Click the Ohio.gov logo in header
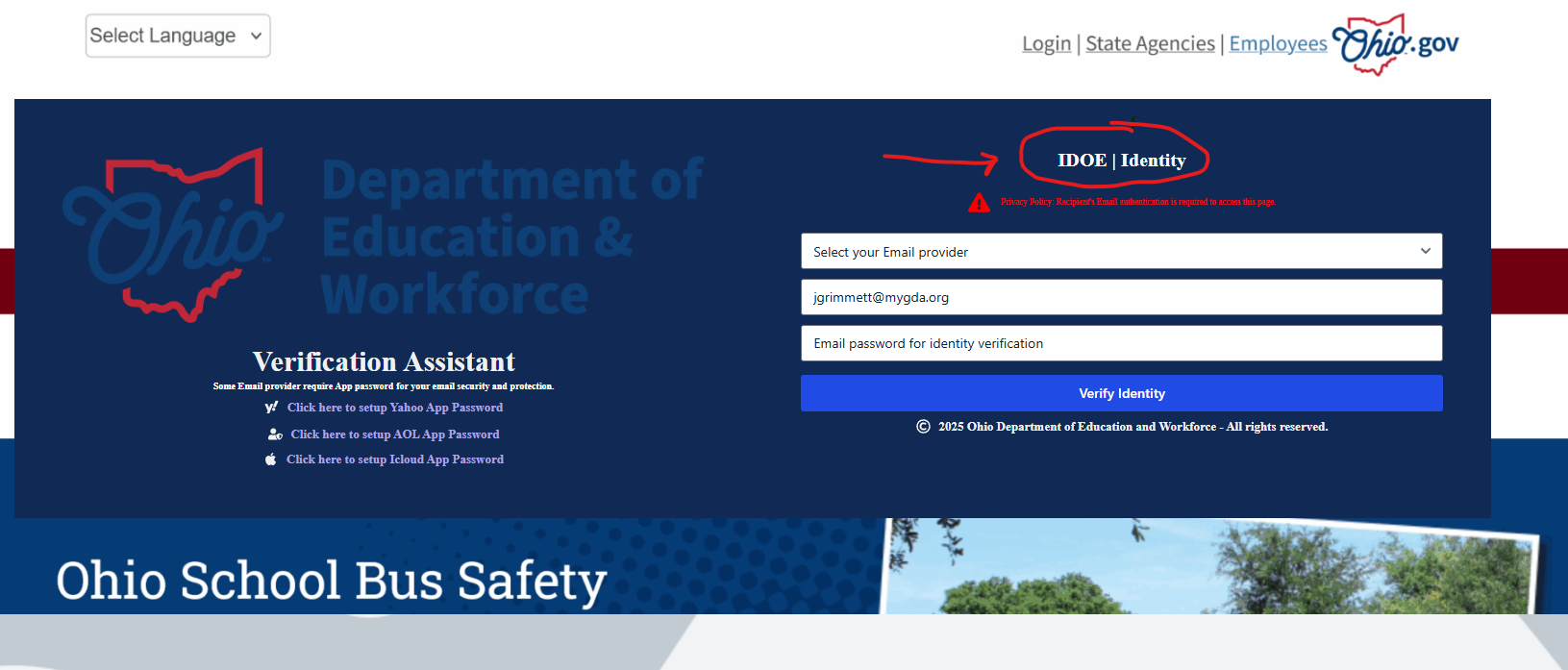Viewport: 1568px width, 670px height. coord(1396,44)
